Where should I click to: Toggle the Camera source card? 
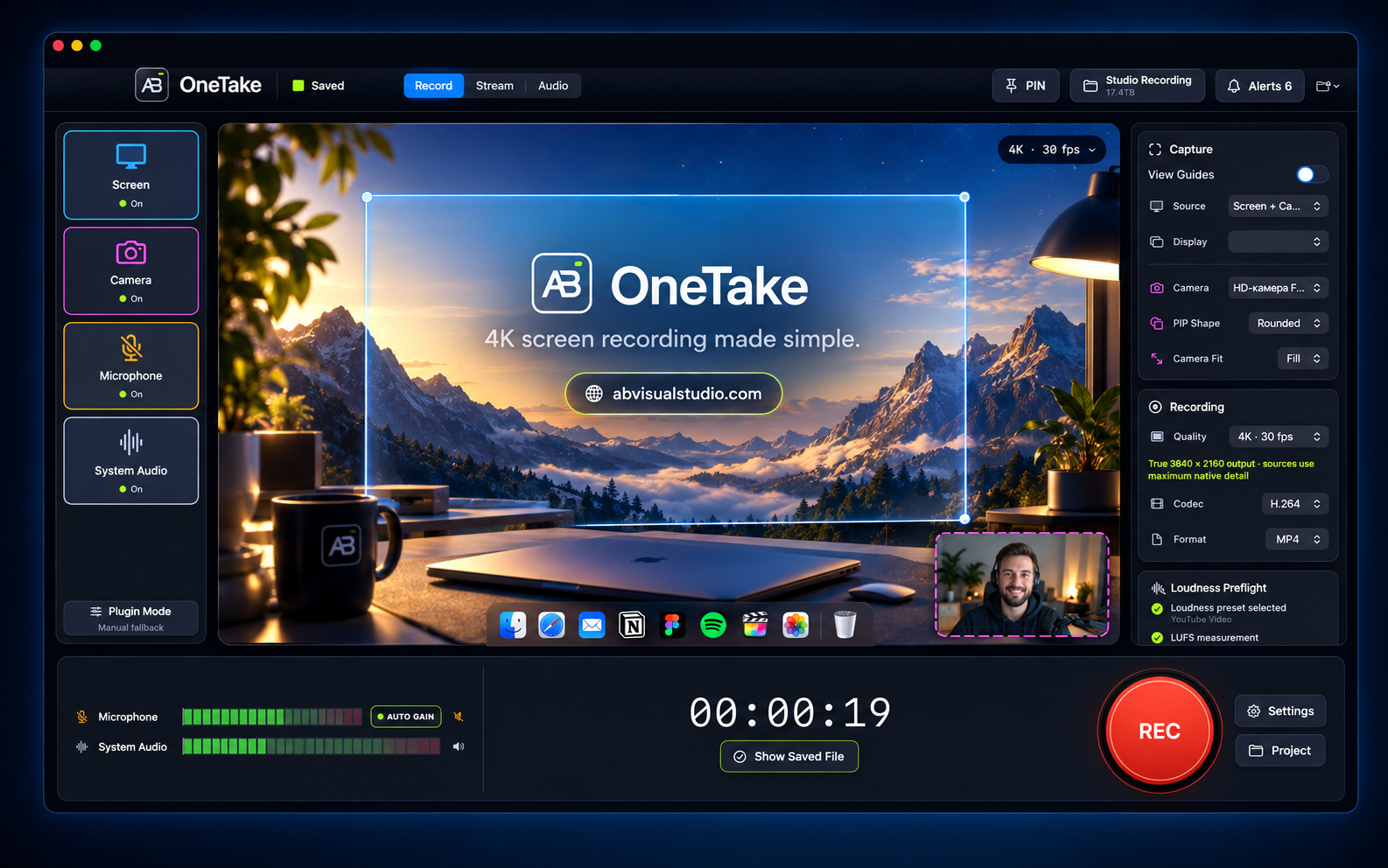[x=131, y=270]
